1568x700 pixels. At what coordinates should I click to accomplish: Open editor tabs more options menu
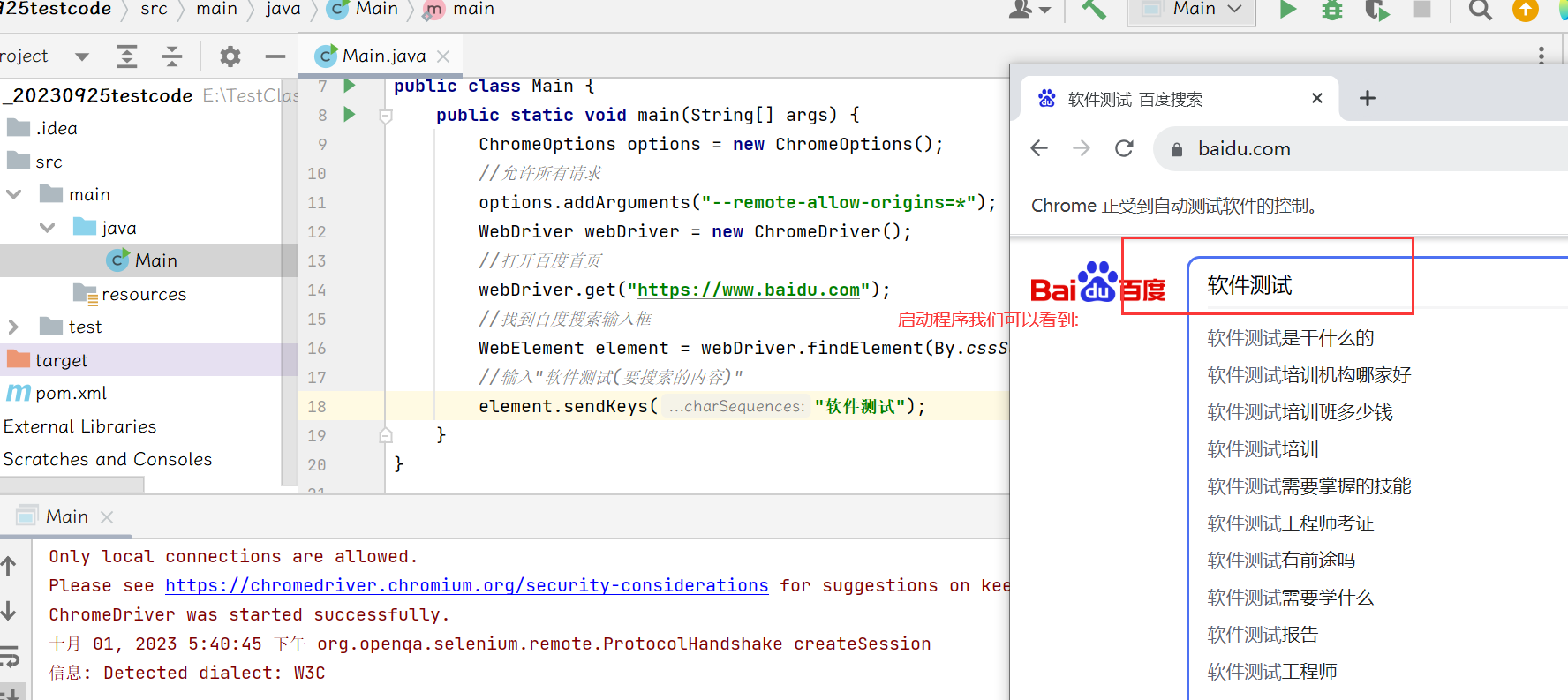coord(1542,55)
